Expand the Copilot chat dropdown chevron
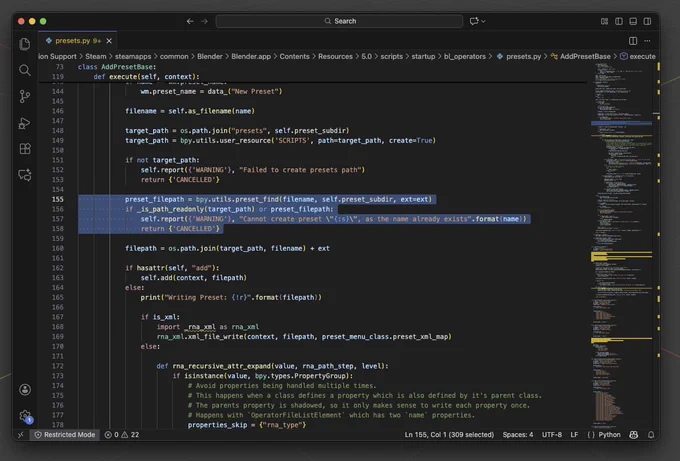The height and width of the screenshot is (461, 680). tap(483, 21)
